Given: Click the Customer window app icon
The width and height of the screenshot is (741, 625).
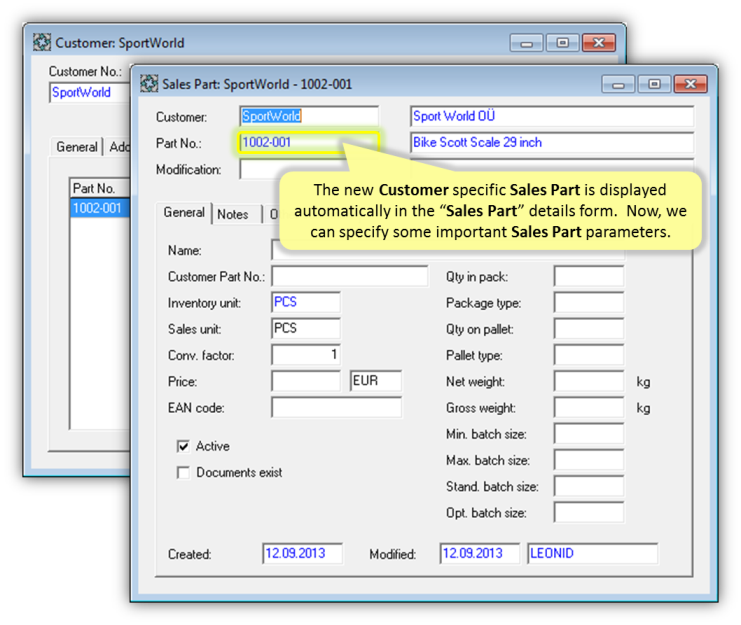Looking at the screenshot, I should click(42, 42).
